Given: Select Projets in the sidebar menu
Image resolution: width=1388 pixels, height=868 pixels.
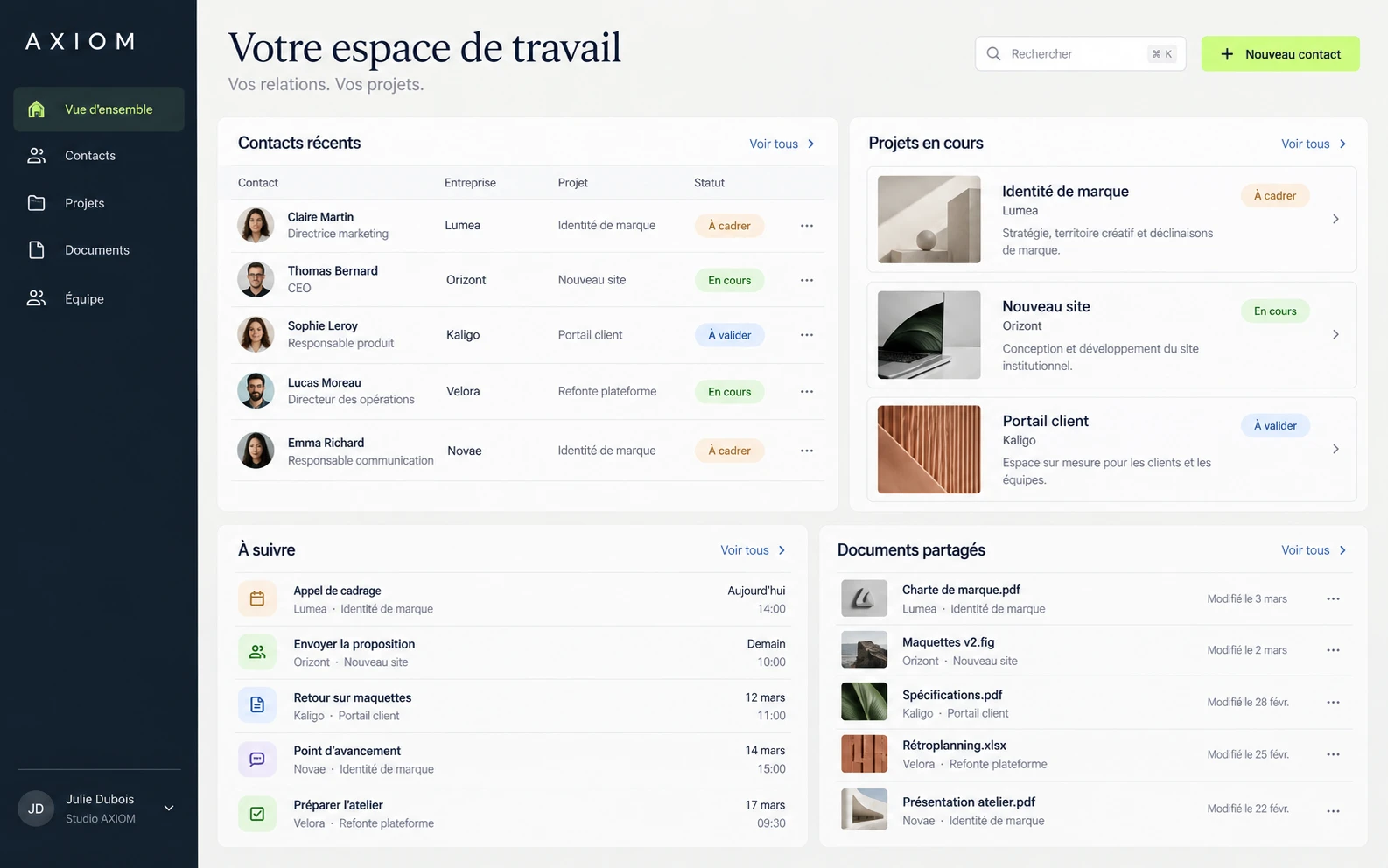Looking at the screenshot, I should click(x=99, y=203).
